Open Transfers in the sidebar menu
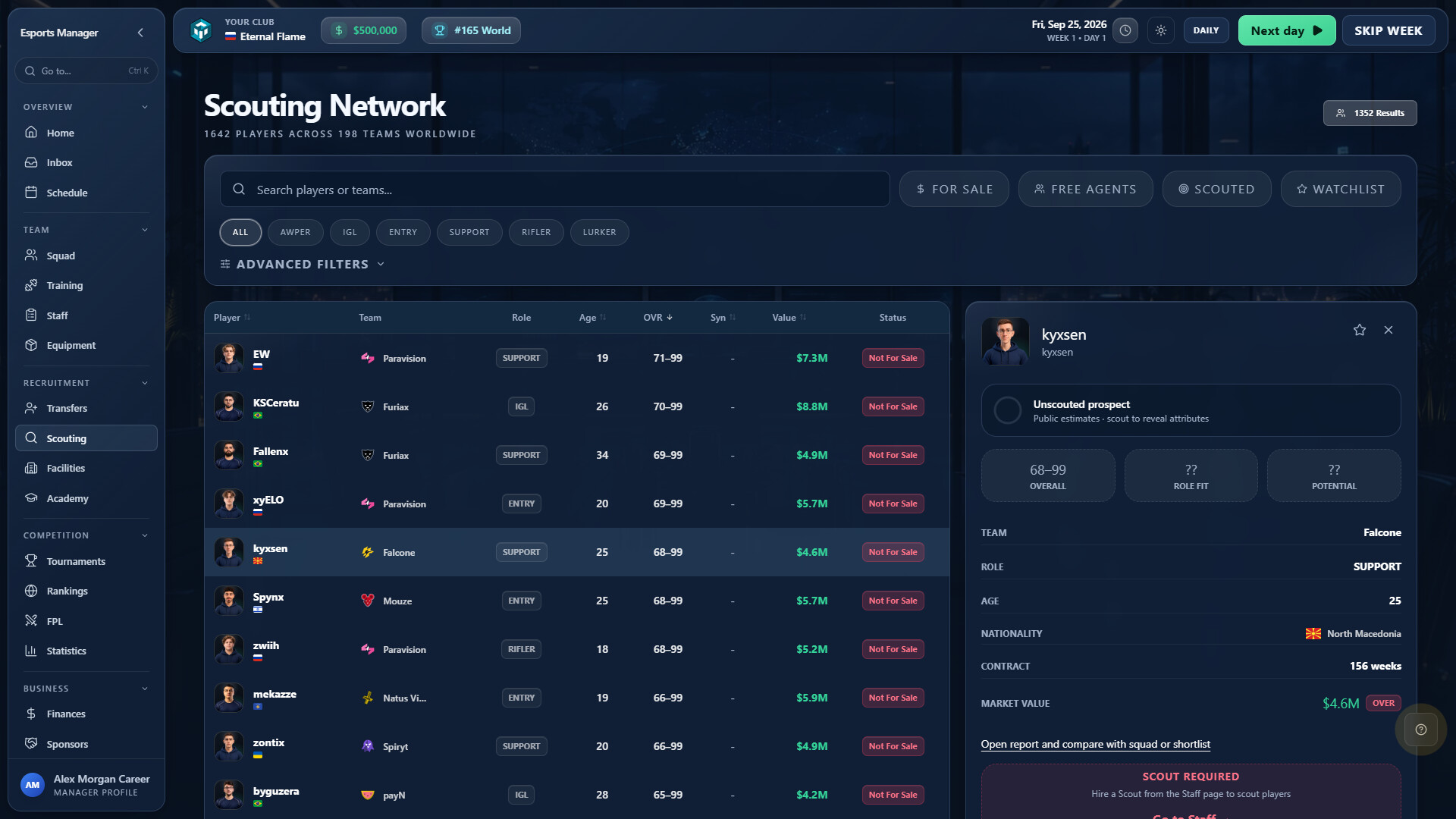Screen dimensions: 1456x819 (86, 408)
